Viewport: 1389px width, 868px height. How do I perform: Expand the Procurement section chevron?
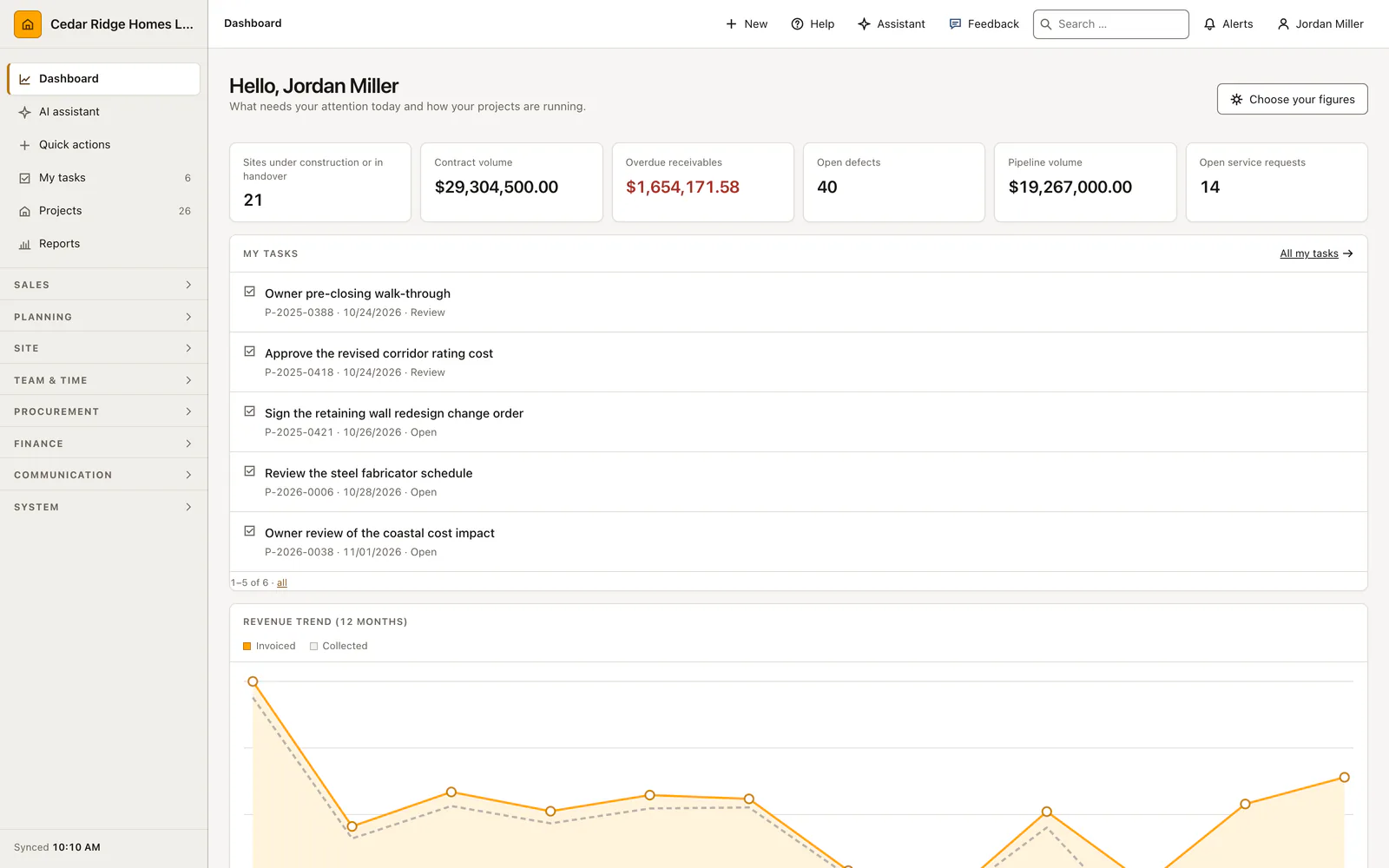(188, 411)
